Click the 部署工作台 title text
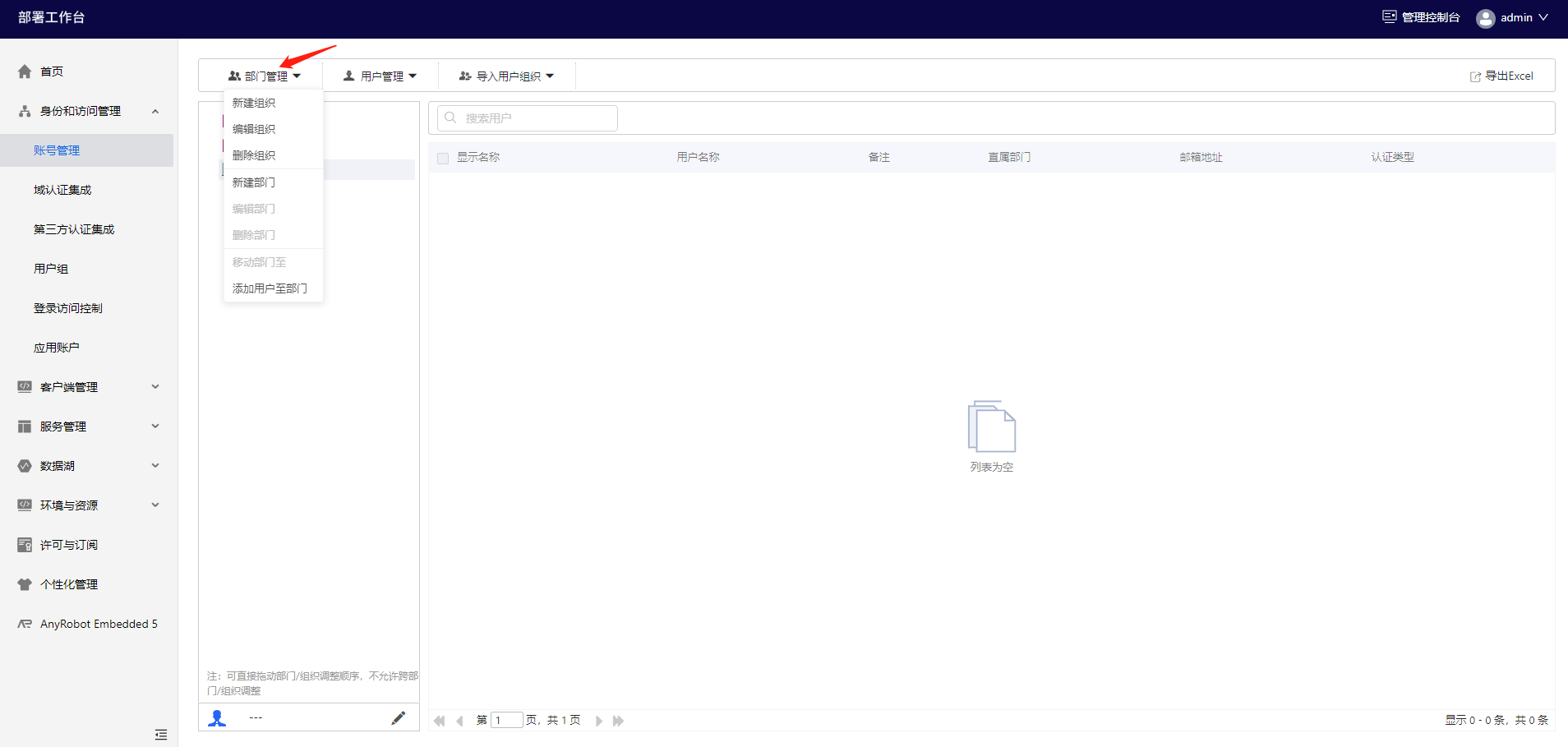The height and width of the screenshot is (747, 1568). [x=52, y=17]
